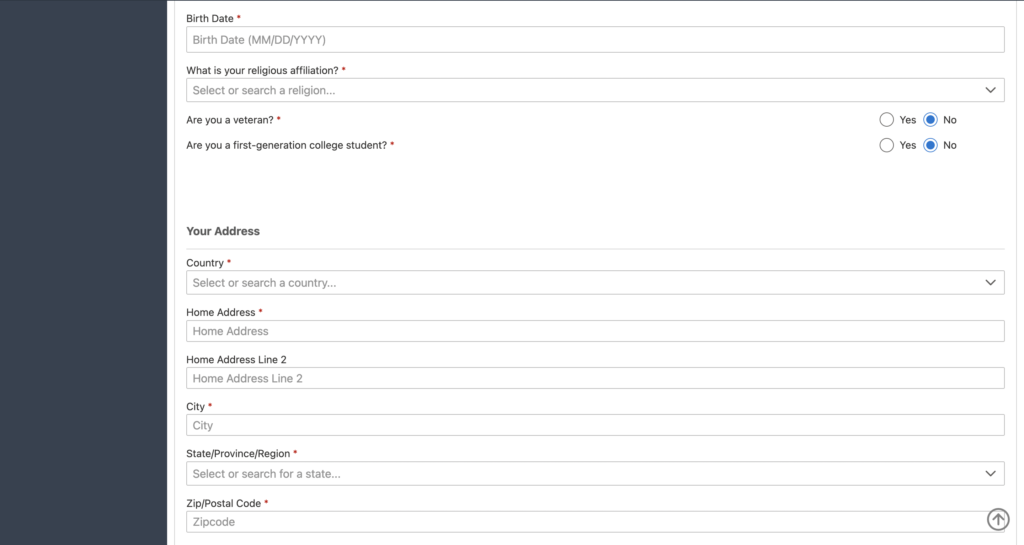
Task: Click the religious affiliation chevron arrow
Action: [991, 90]
